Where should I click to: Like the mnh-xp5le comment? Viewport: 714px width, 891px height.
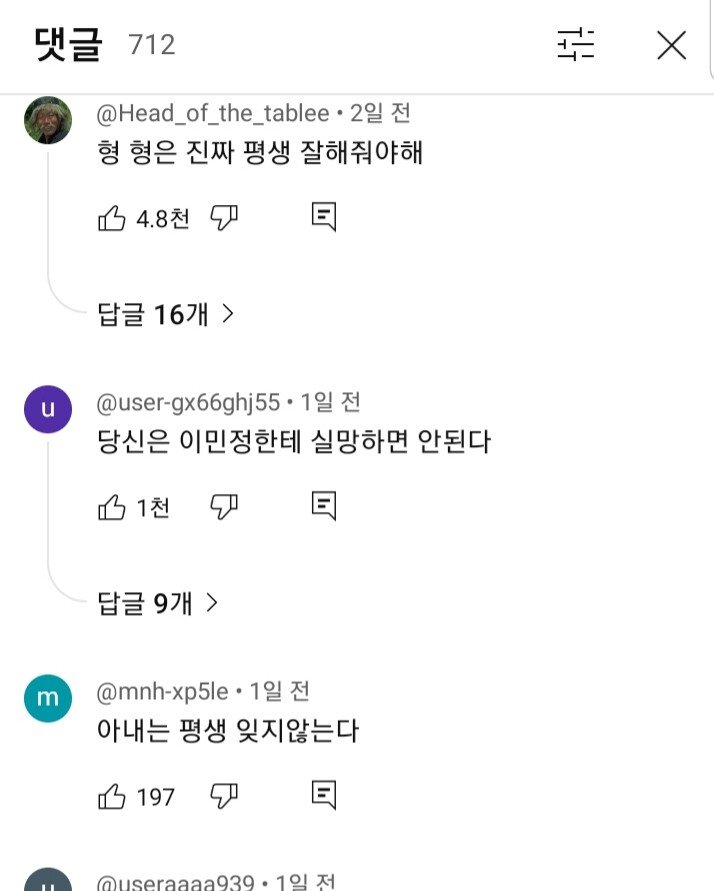pos(112,796)
